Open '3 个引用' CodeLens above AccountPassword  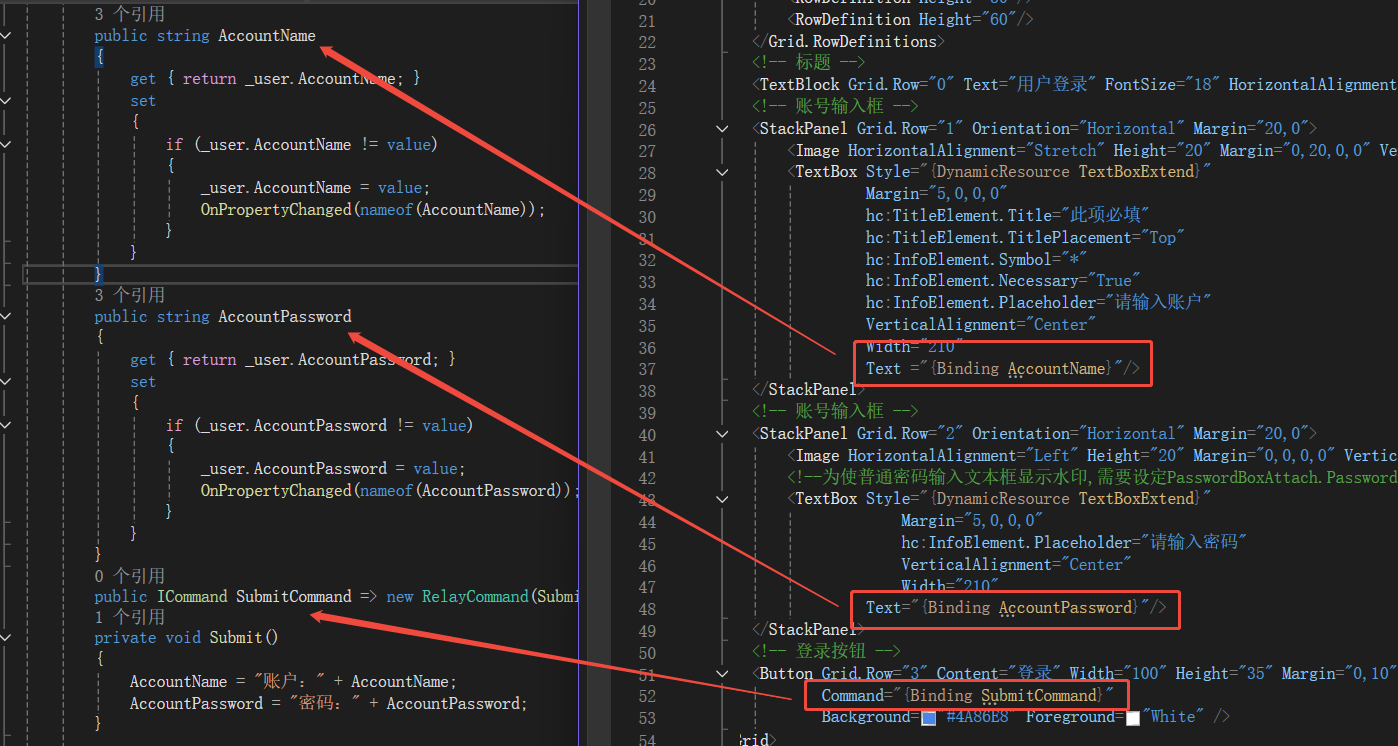[130, 295]
